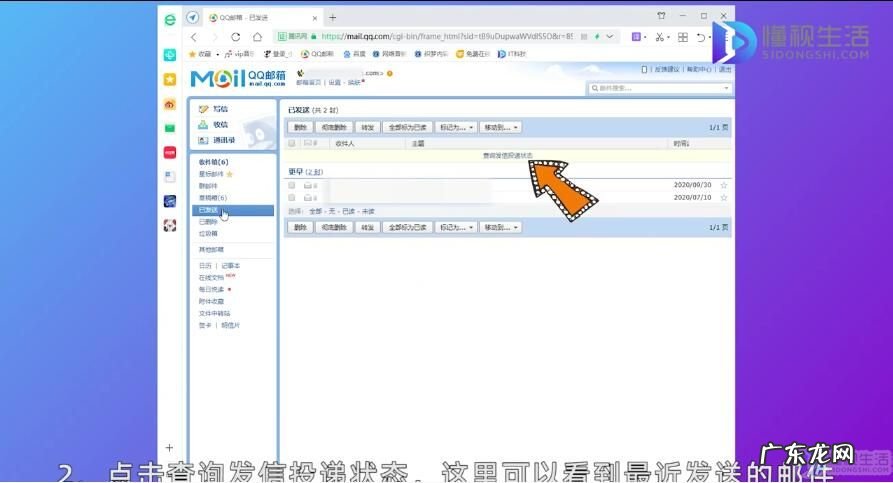This screenshot has height=483, width=893.
Task: Open the red-and-white pattern sidebar icon
Action: [170, 226]
